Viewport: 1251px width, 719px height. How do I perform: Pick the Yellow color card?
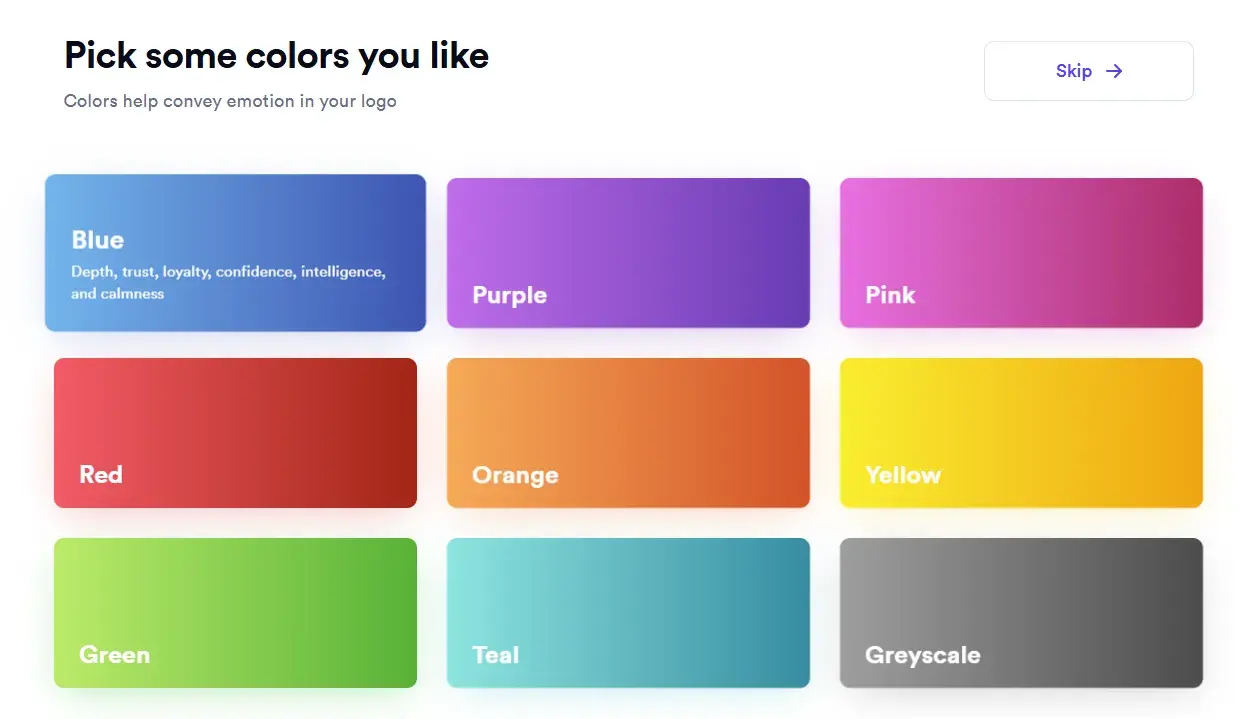(x=1021, y=432)
